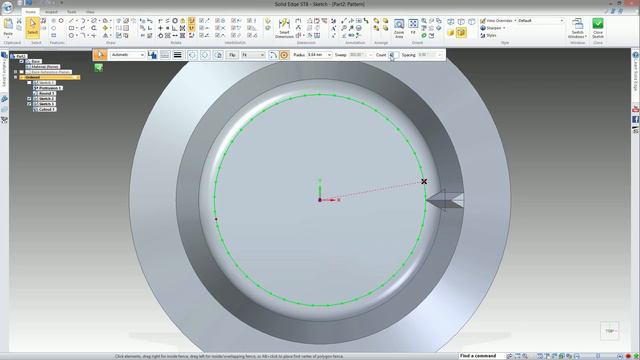
Task: Switch to the Tools ribbon tab
Action: pyautogui.click(x=71, y=12)
